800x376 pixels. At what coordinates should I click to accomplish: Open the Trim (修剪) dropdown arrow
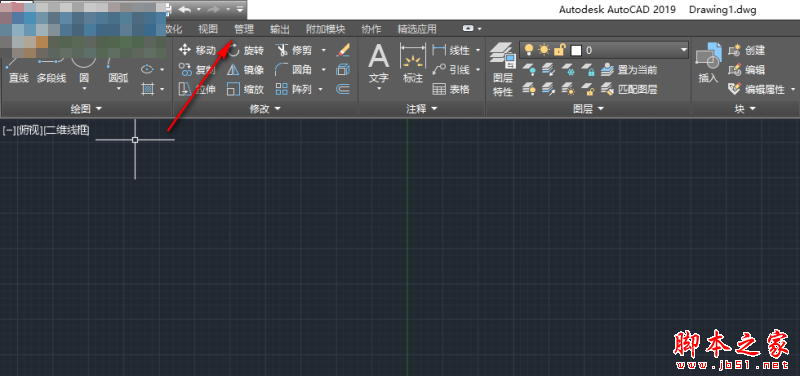point(323,50)
